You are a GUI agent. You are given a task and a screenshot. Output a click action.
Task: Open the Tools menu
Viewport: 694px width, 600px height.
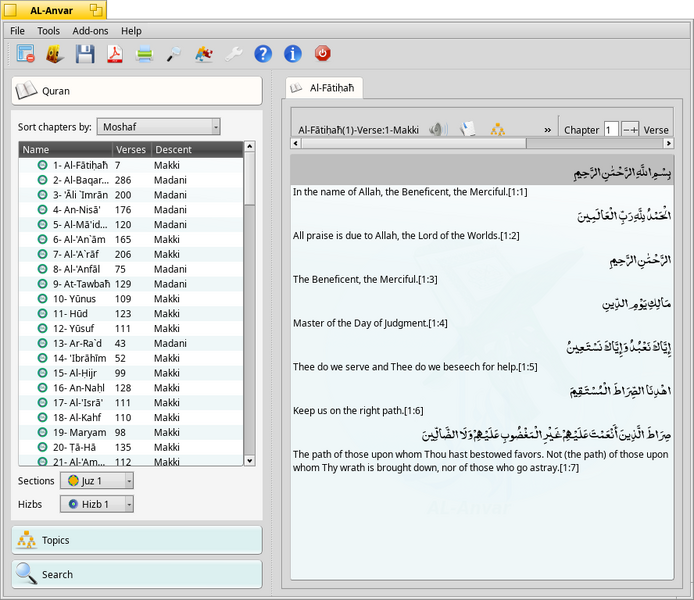pyautogui.click(x=48, y=31)
